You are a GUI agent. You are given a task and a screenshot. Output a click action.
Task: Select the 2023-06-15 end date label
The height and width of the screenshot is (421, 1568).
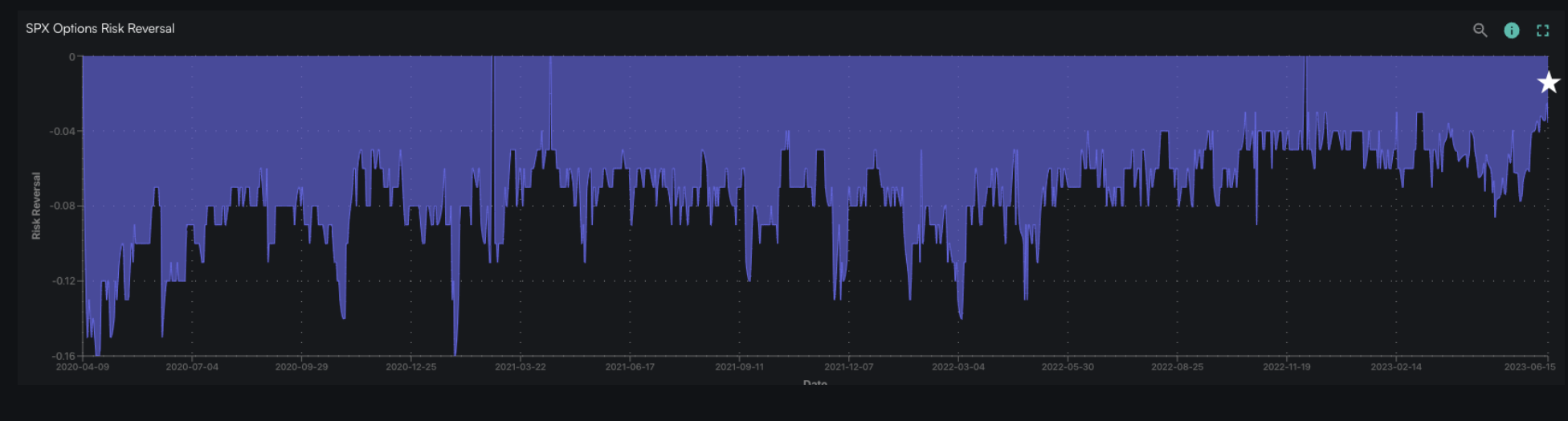[1530, 366]
